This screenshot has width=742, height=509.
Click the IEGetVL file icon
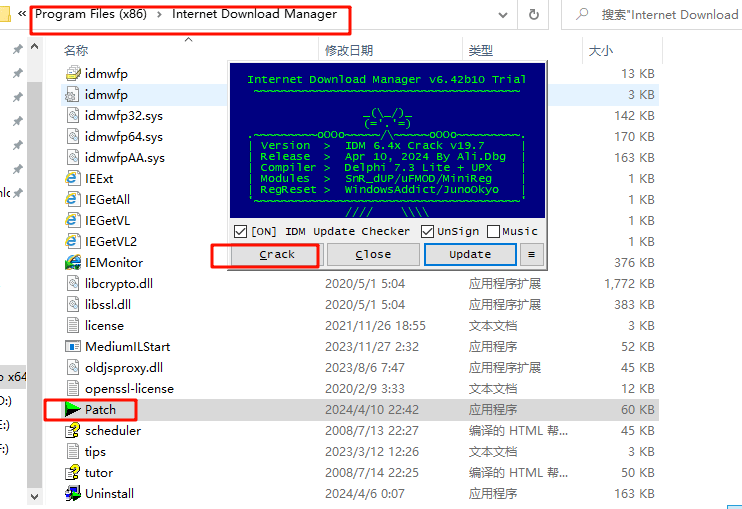[x=72, y=220]
